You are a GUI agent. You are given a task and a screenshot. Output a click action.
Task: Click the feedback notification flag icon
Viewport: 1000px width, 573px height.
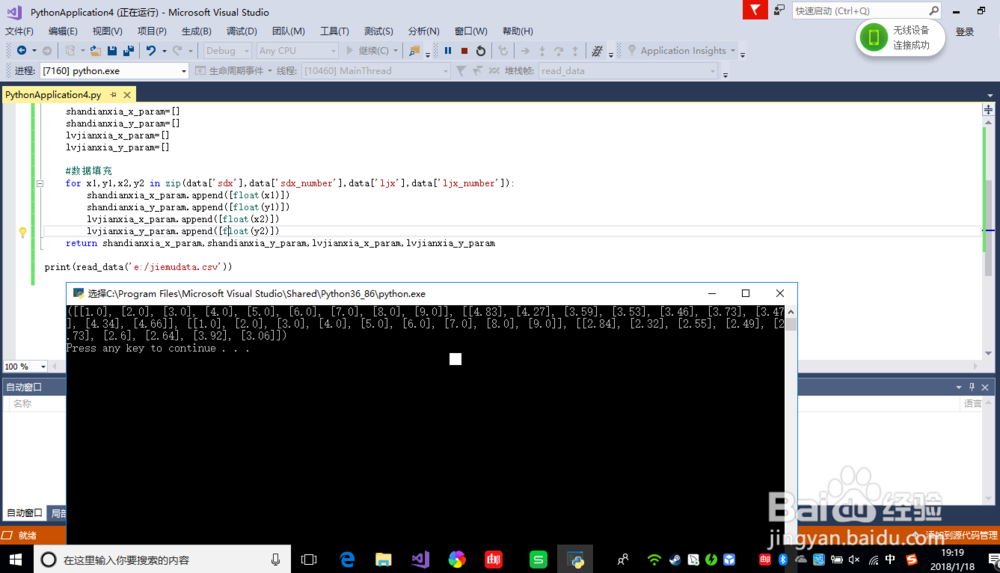click(755, 10)
